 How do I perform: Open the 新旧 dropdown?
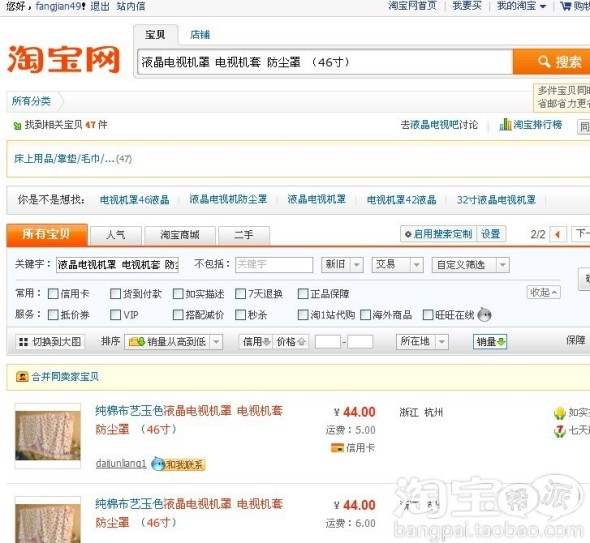click(x=342, y=265)
